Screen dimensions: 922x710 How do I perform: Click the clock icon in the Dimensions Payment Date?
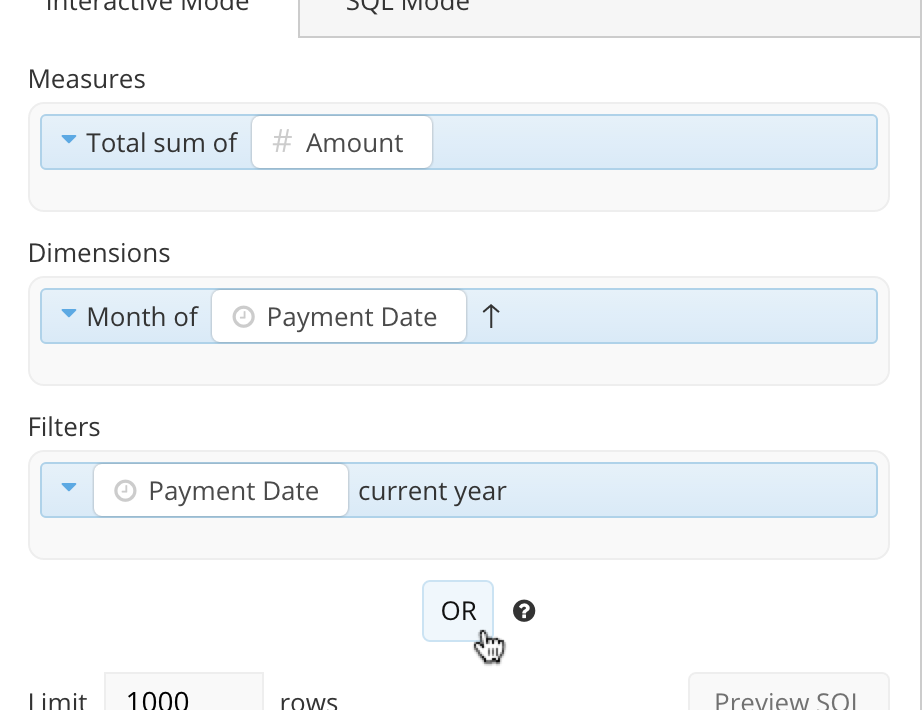(243, 317)
